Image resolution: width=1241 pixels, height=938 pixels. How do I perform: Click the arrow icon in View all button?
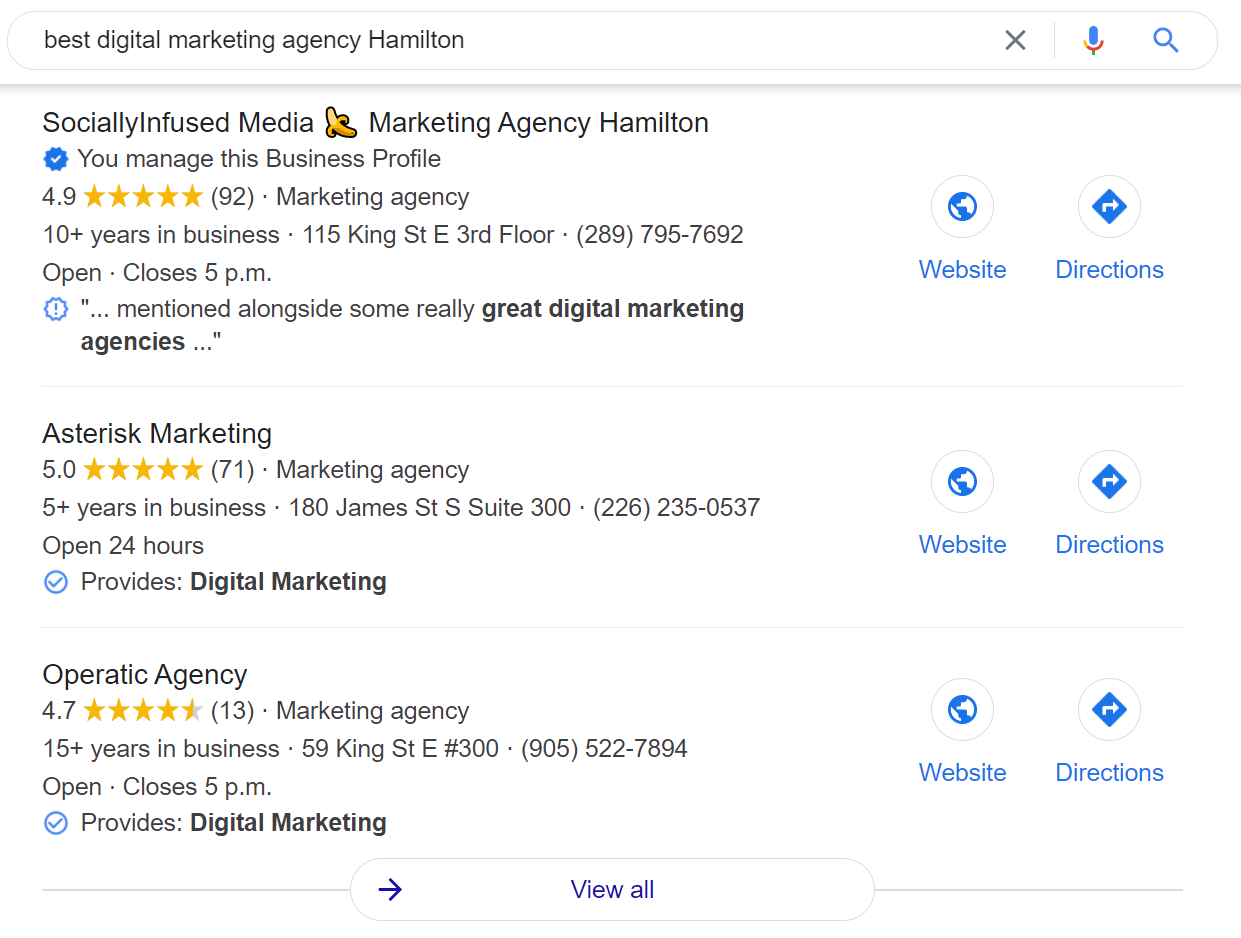pos(391,890)
